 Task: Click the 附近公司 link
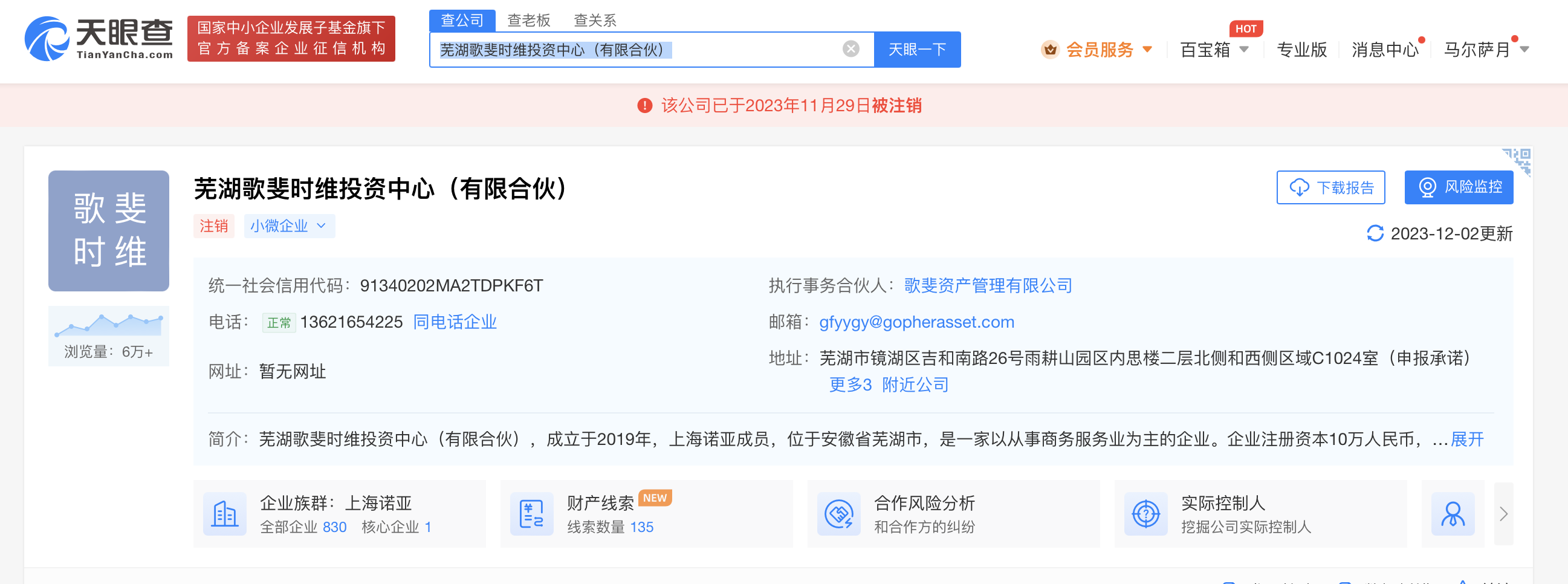[x=915, y=385]
